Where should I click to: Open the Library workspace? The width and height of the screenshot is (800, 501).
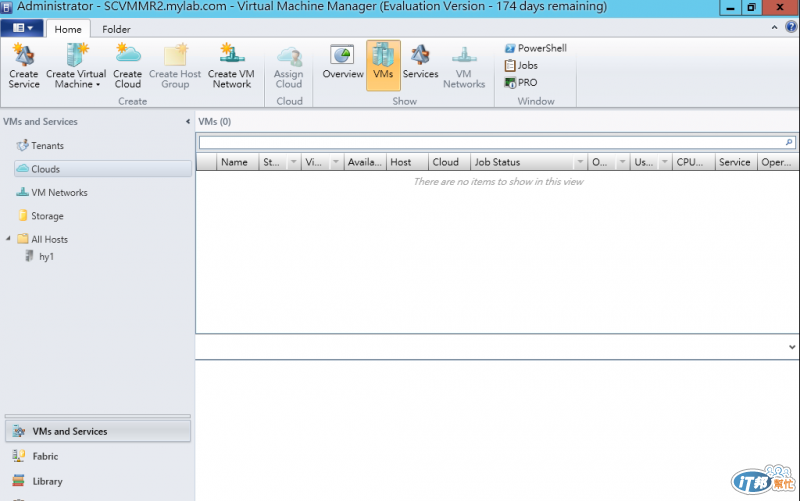point(98,481)
